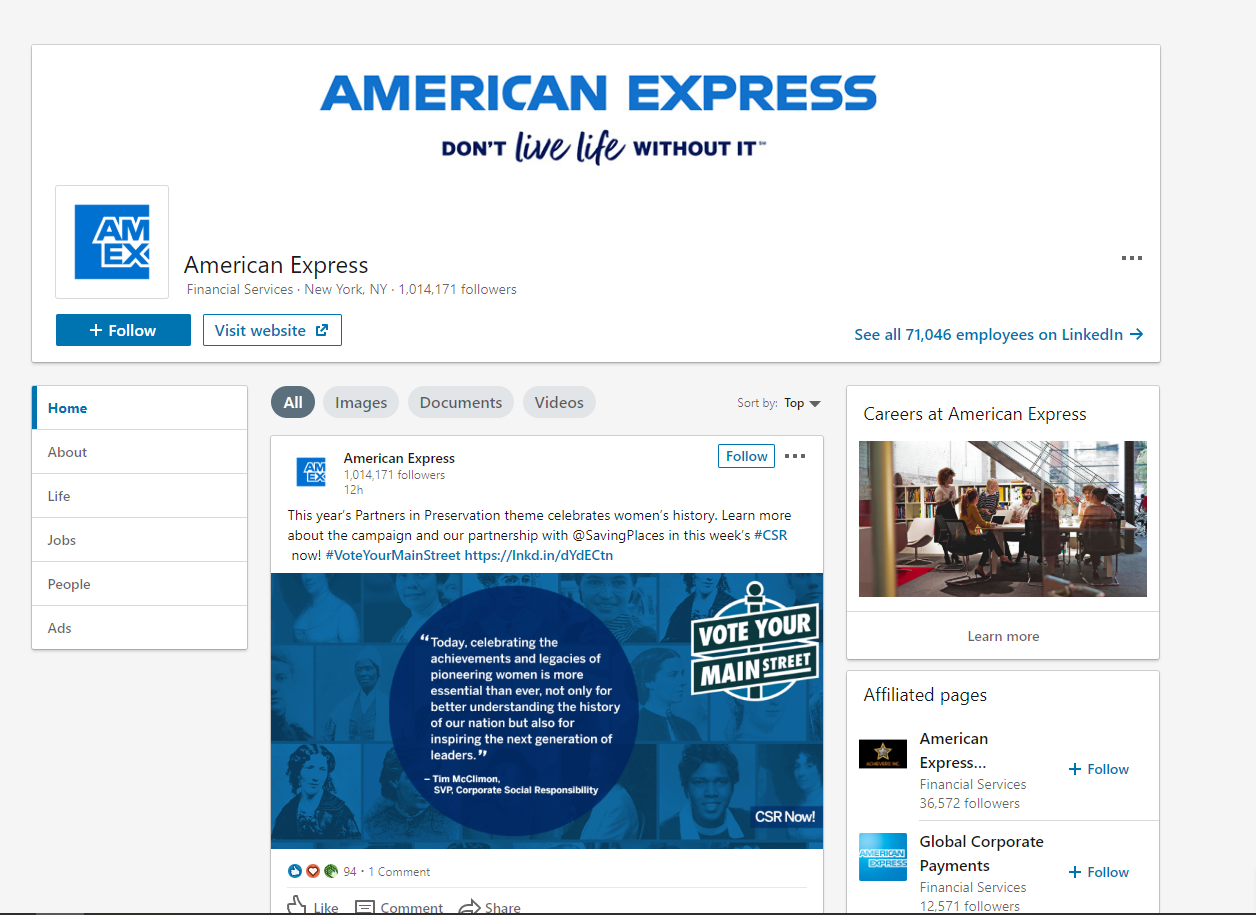Screen dimensions: 1256x915
Task: Click the American Express header banner image
Action: click(598, 118)
